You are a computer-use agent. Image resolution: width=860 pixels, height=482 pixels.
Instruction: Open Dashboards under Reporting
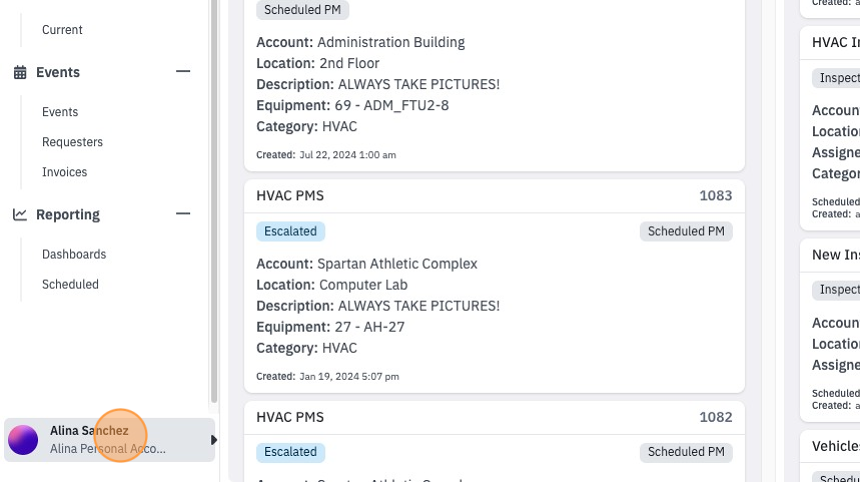tap(74, 254)
